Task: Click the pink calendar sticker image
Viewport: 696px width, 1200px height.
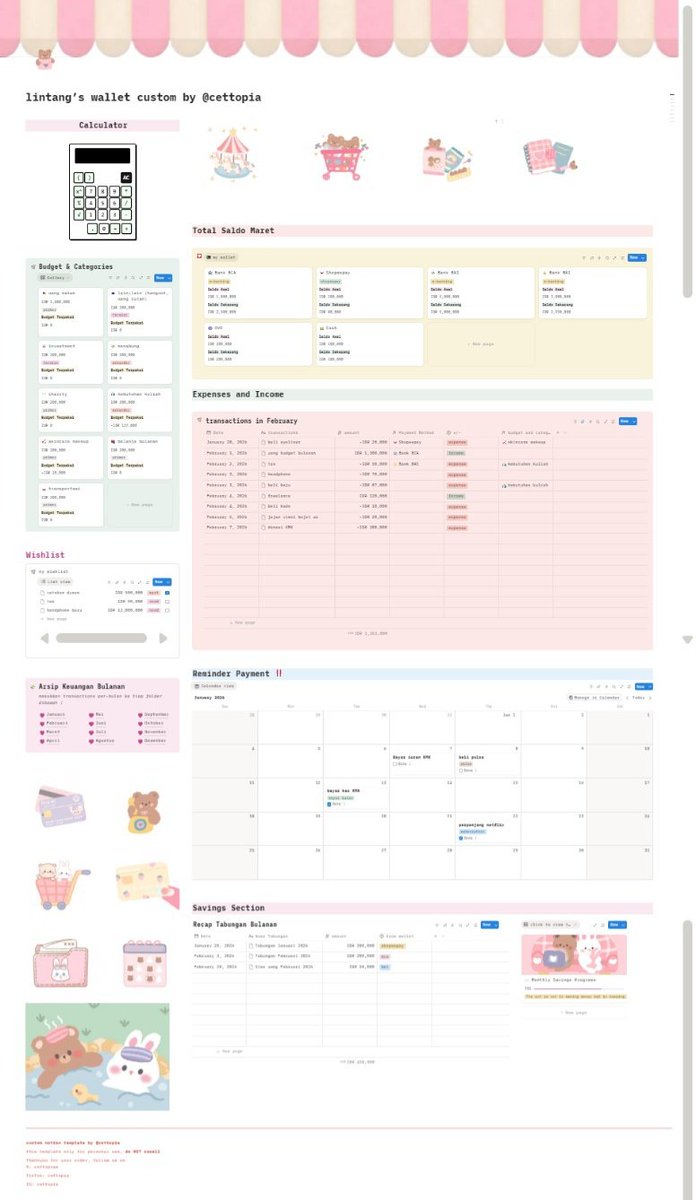Action: (144, 963)
